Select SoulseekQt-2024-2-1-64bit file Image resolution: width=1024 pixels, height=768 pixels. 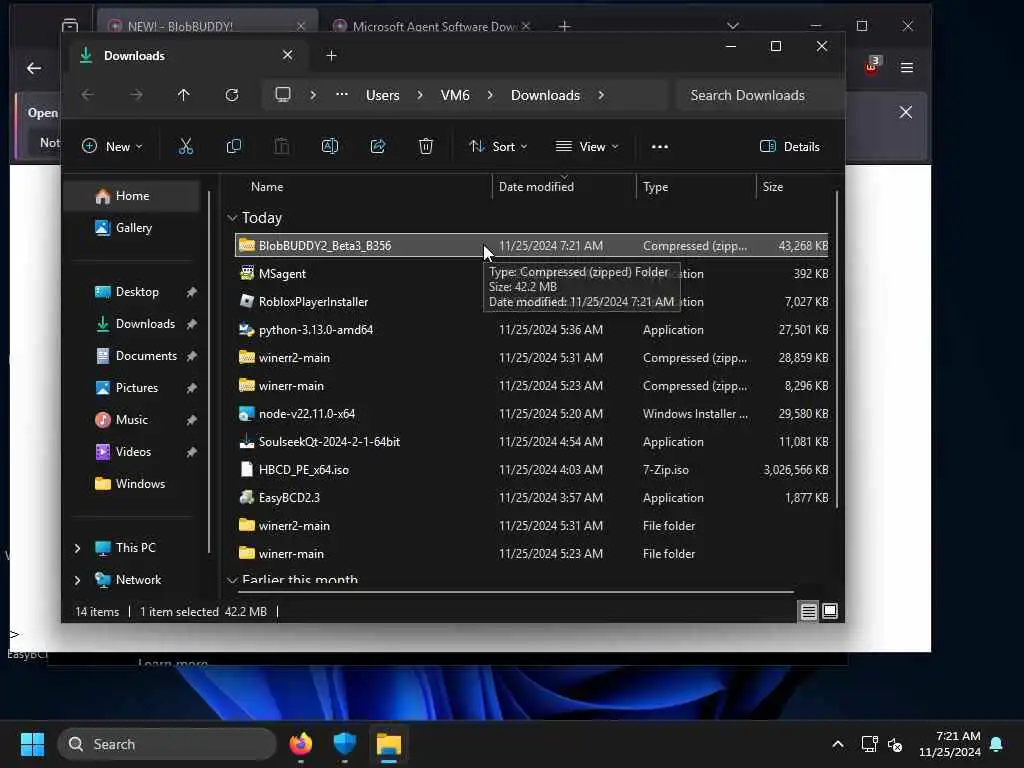532,441
